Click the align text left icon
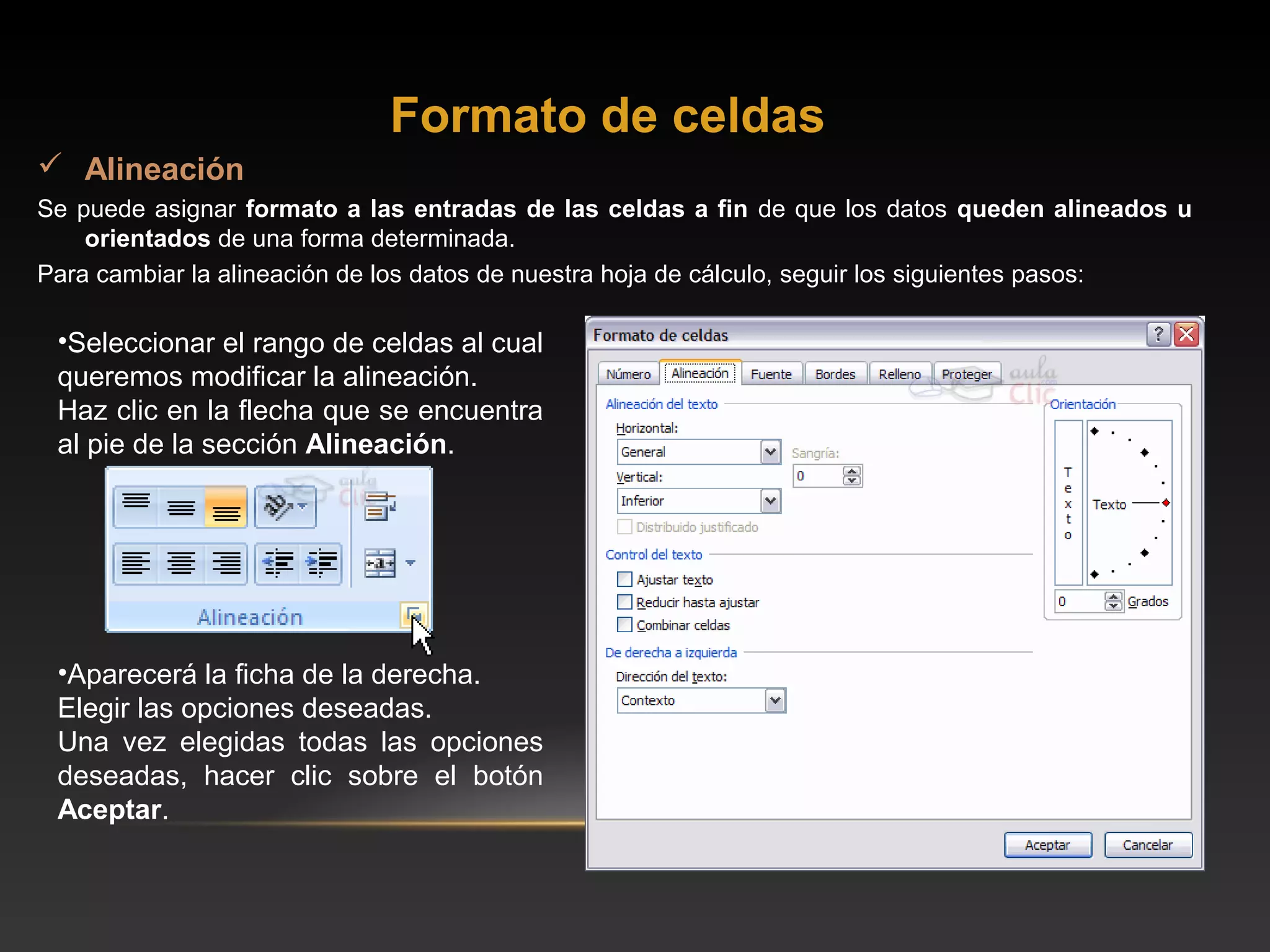The image size is (1270, 952). pyautogui.click(x=136, y=563)
